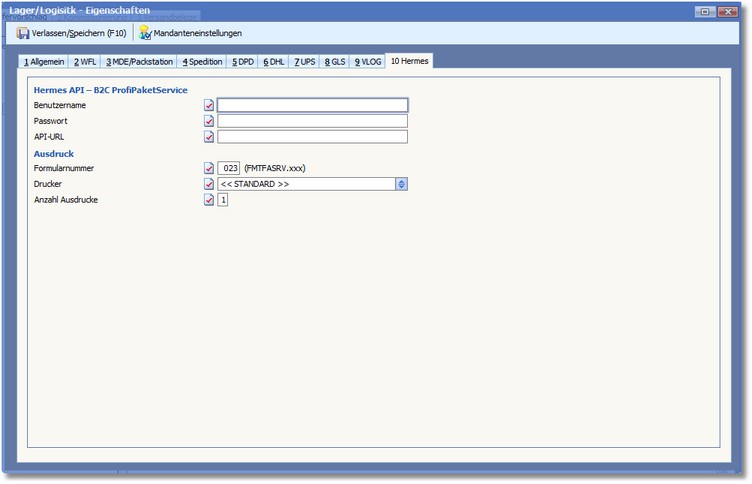The image size is (752, 484).
Task: Click the save disk icon in toolbar
Action: coord(22,33)
